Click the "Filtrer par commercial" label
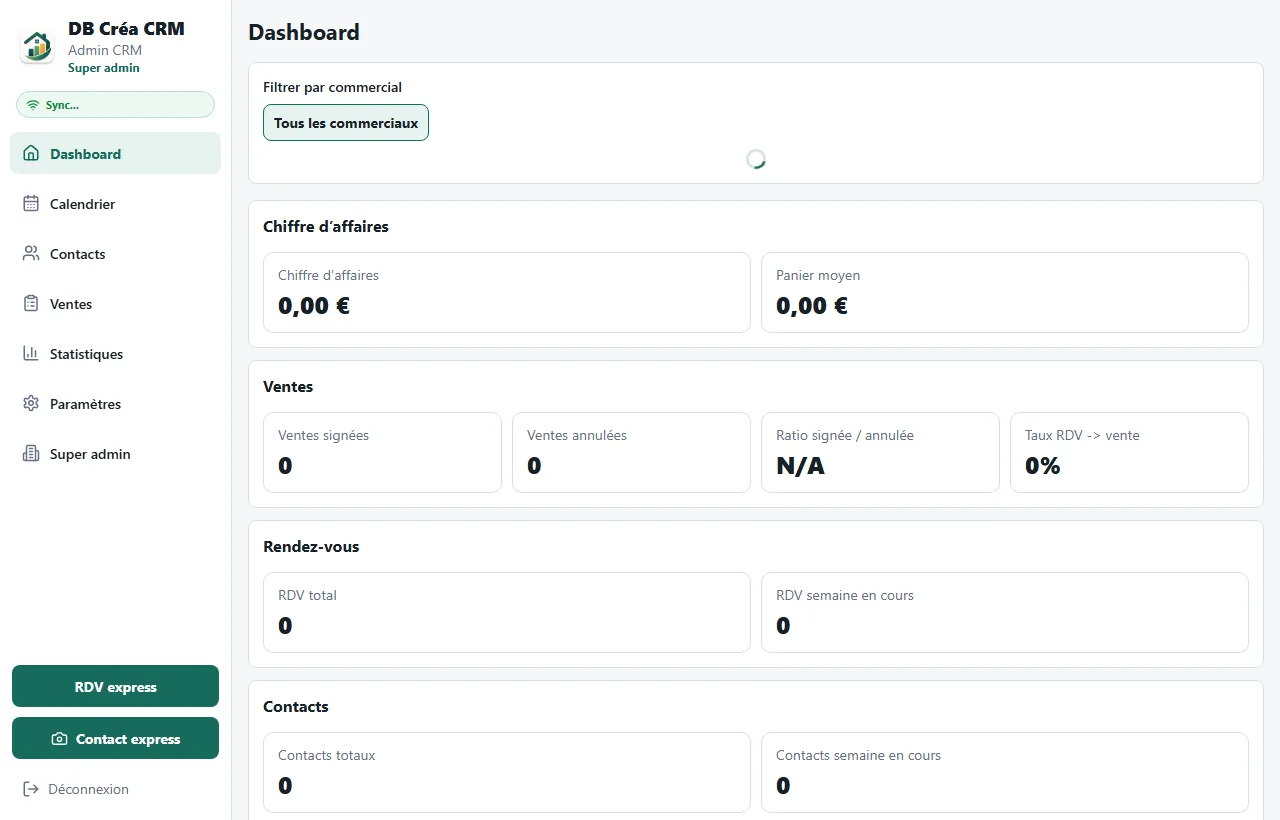 [x=333, y=87]
